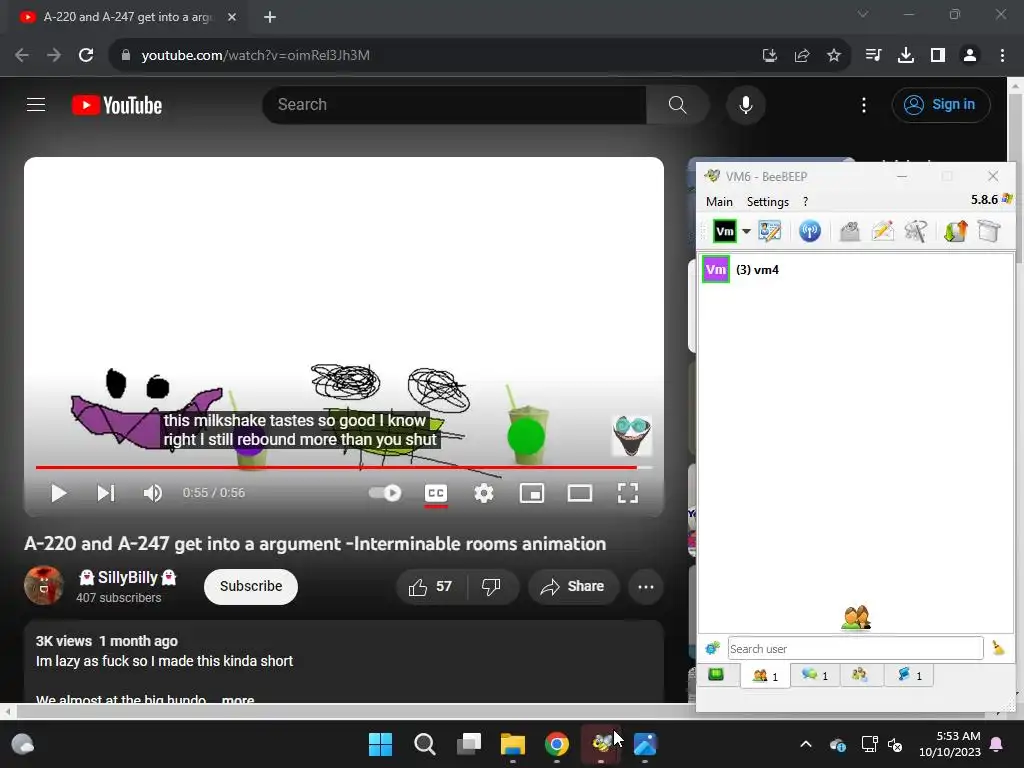Reload the page in Chrome
The width and height of the screenshot is (1024, 768).
[x=86, y=56]
